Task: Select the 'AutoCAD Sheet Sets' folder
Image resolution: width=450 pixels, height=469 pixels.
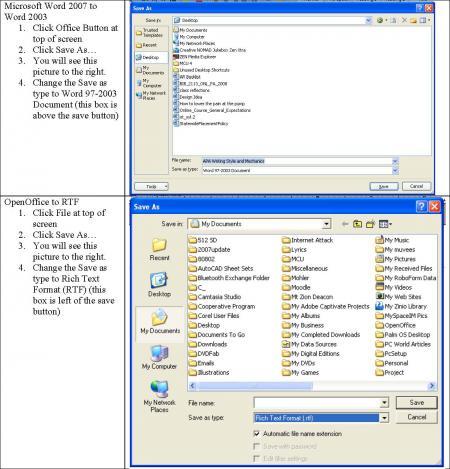Action: pyautogui.click(x=221, y=268)
